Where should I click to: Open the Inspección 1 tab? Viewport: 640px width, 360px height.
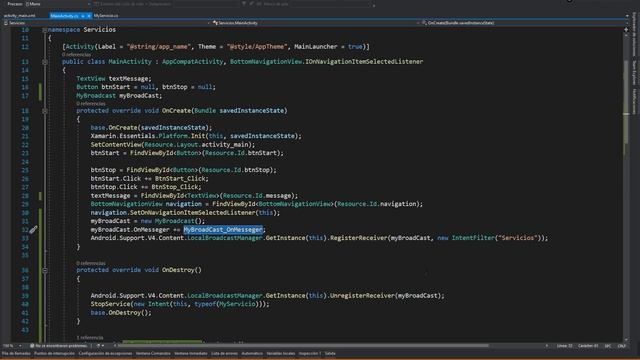(310, 353)
